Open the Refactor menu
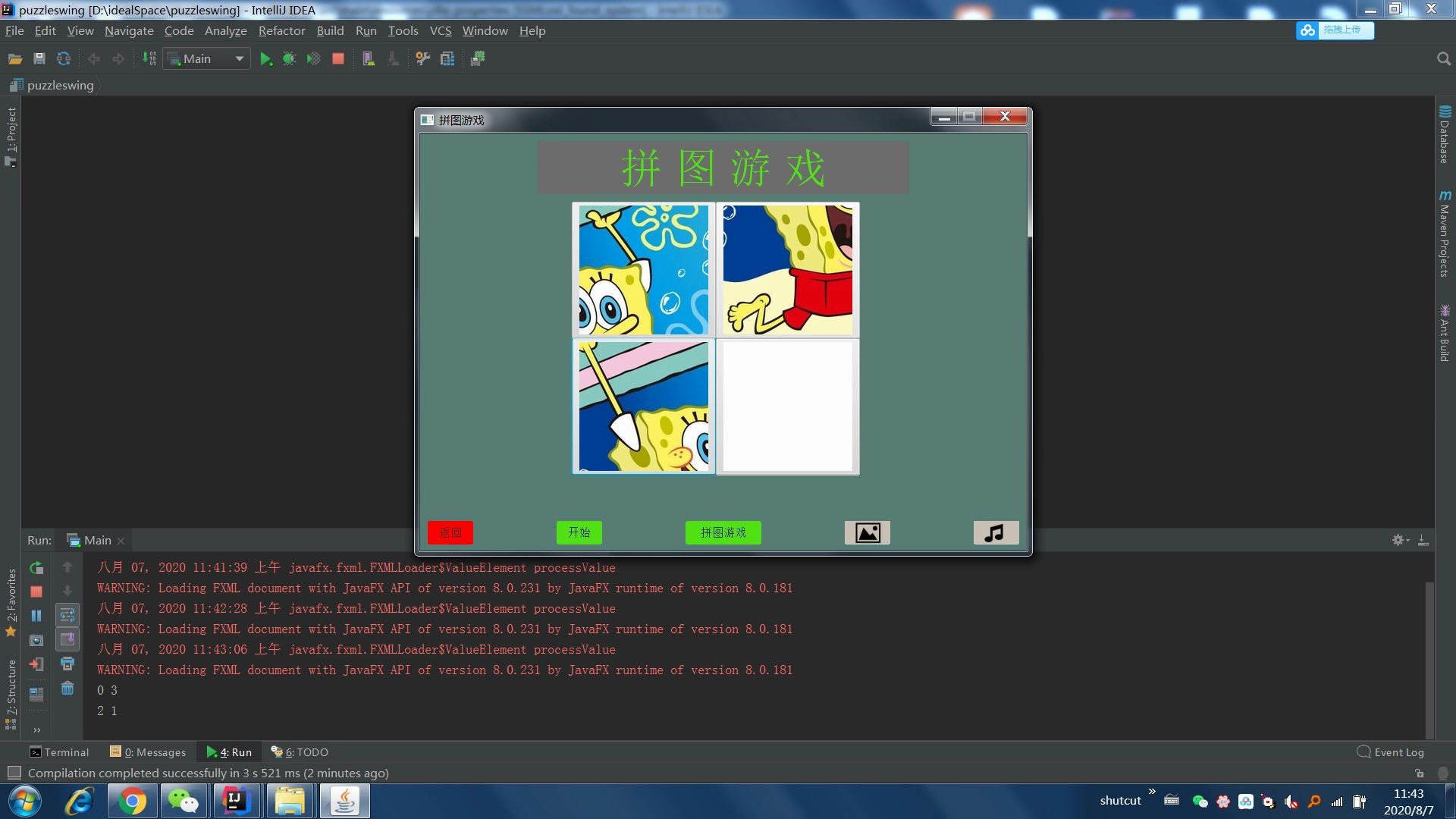The width and height of the screenshot is (1456, 819). pos(281,31)
